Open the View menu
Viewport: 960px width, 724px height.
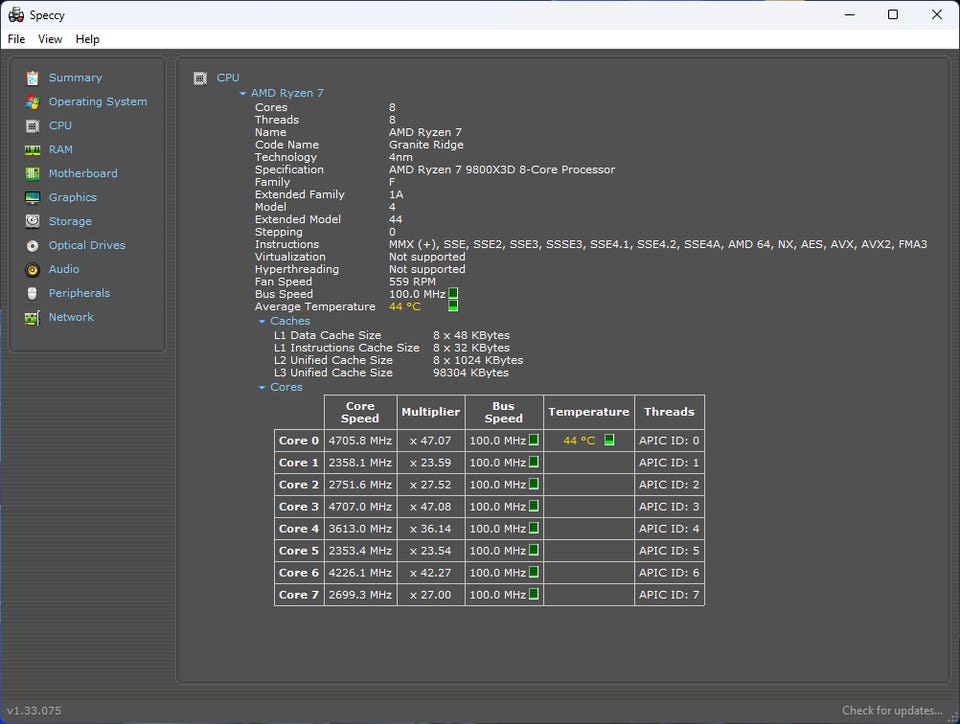pos(50,39)
